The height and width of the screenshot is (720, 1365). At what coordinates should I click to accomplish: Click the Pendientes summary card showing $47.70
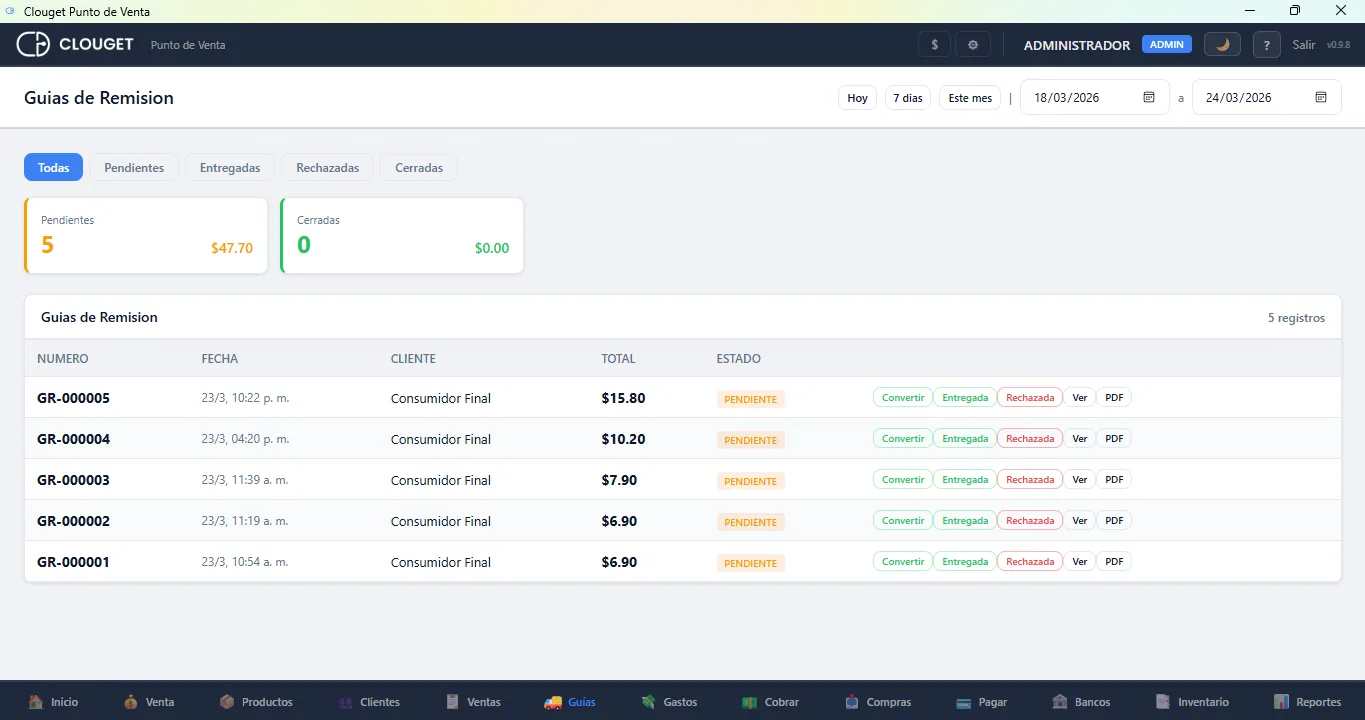(x=146, y=236)
